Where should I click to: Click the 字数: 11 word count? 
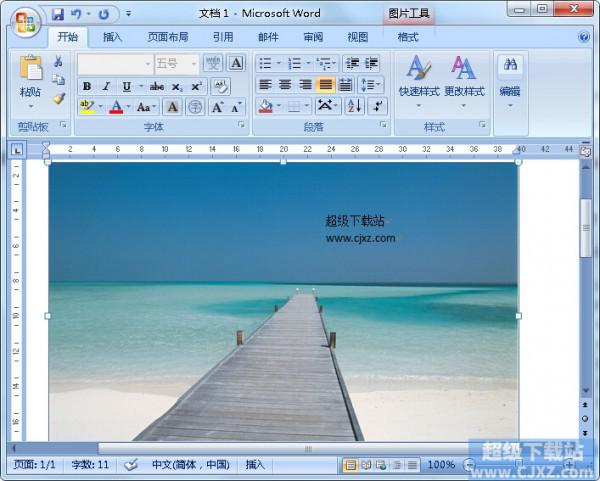coord(90,465)
